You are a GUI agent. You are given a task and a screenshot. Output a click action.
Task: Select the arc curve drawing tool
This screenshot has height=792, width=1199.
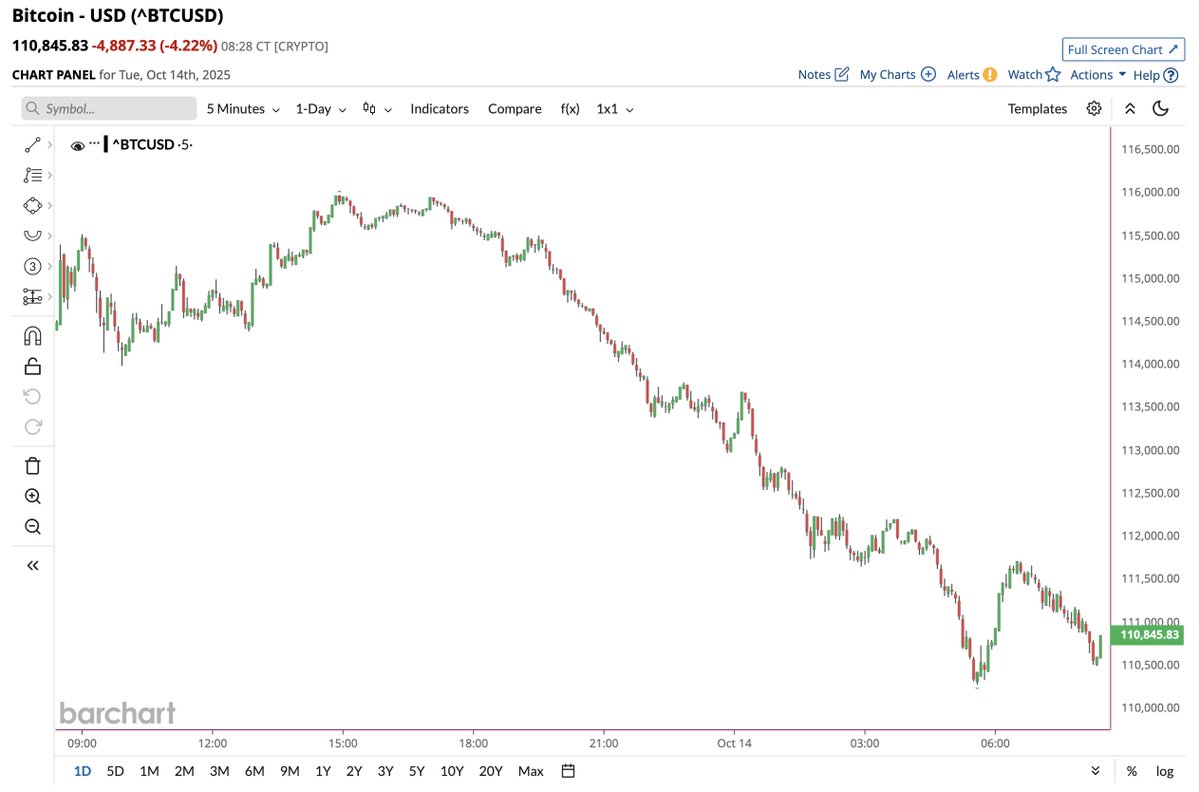click(32, 235)
